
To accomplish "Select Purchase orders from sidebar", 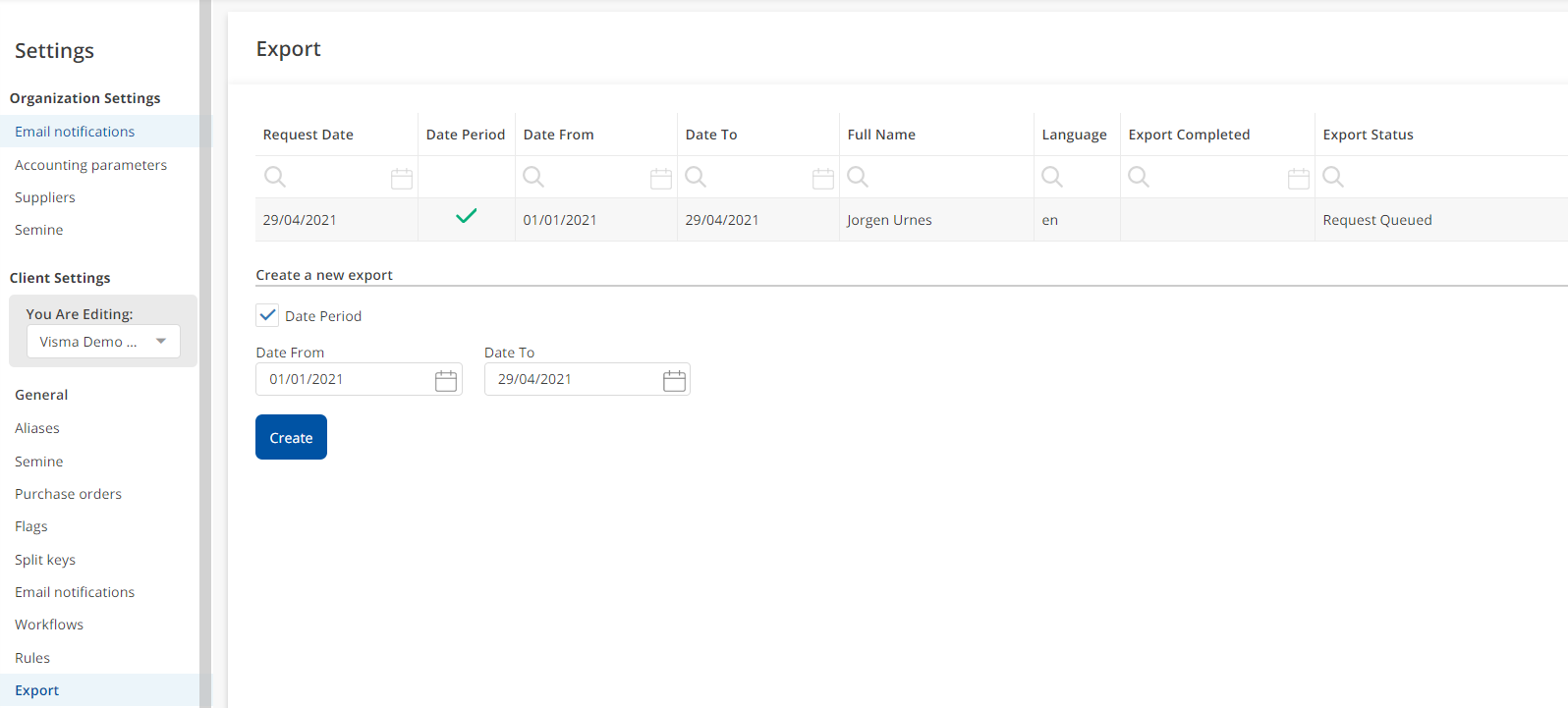I will 68,494.
